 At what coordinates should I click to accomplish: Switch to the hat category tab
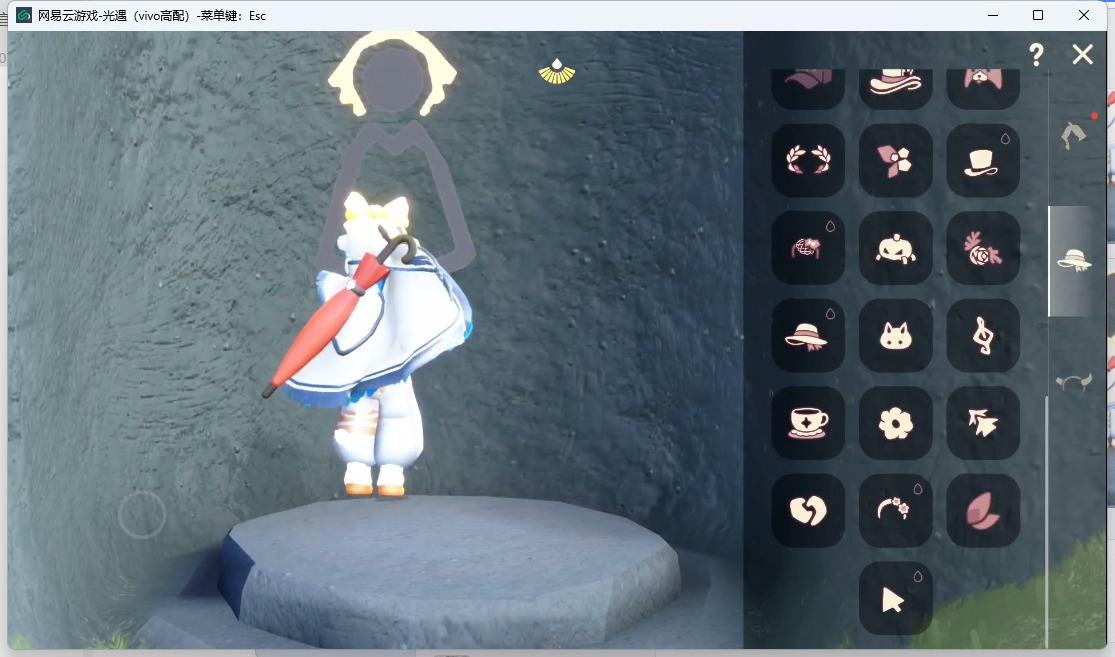point(1074,260)
